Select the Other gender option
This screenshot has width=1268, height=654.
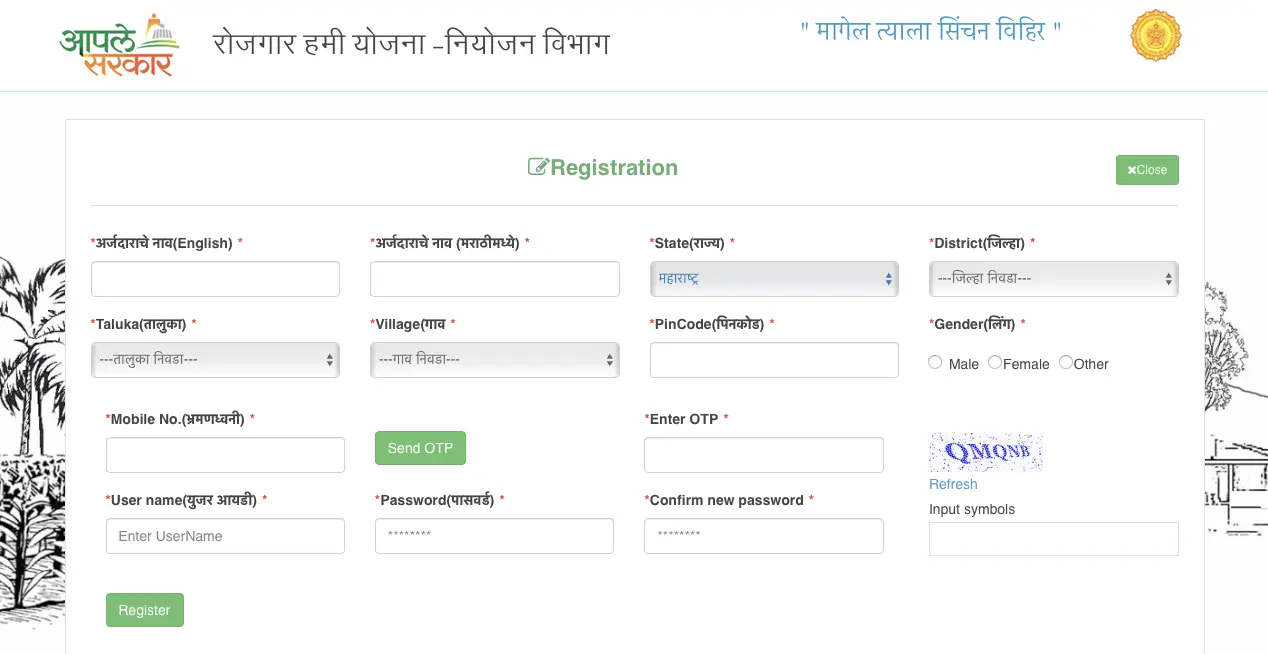click(x=1066, y=363)
